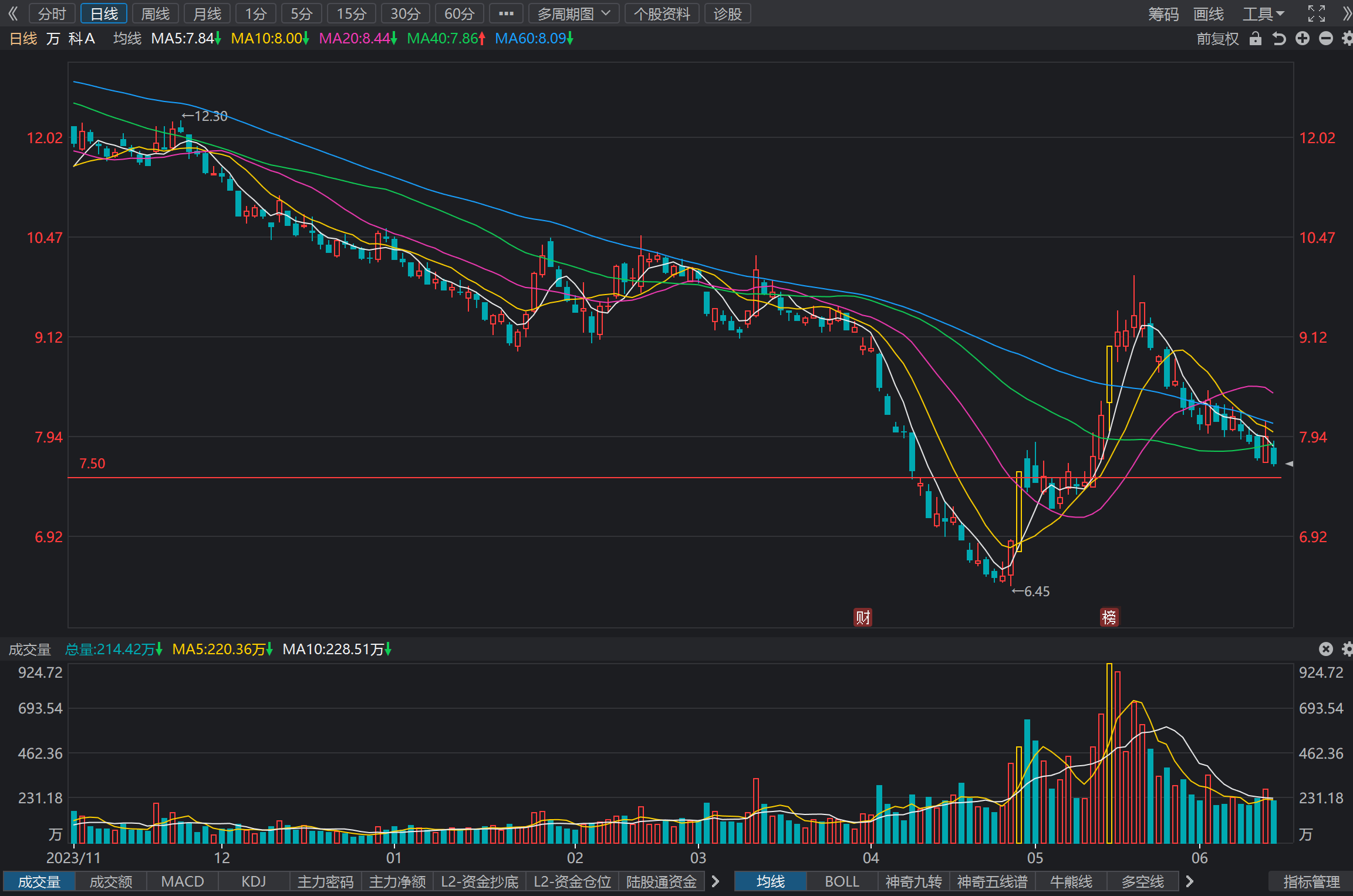Click the MA5:7.84 moving average label

coord(186,39)
